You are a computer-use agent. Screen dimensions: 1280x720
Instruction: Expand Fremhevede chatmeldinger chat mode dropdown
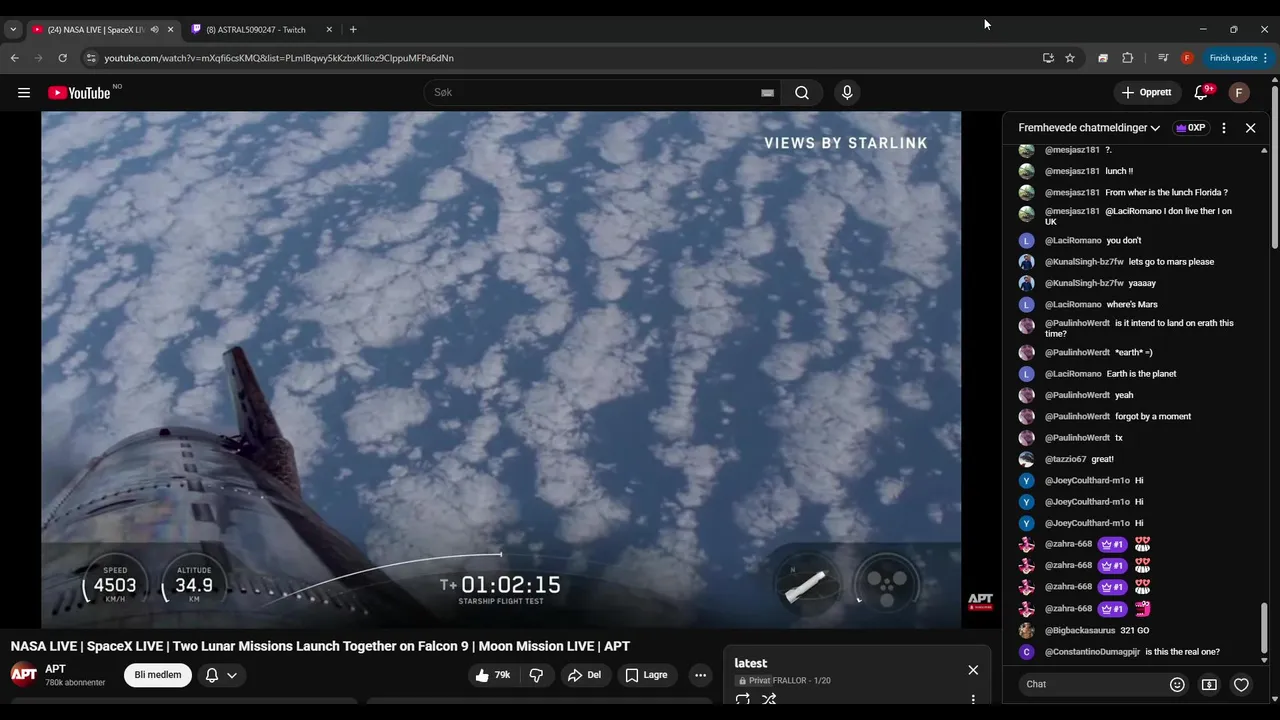1089,128
